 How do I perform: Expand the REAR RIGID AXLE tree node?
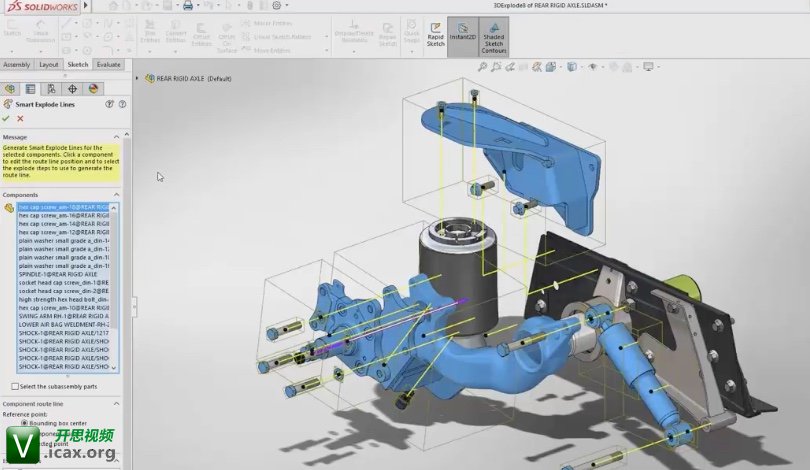[x=148, y=77]
